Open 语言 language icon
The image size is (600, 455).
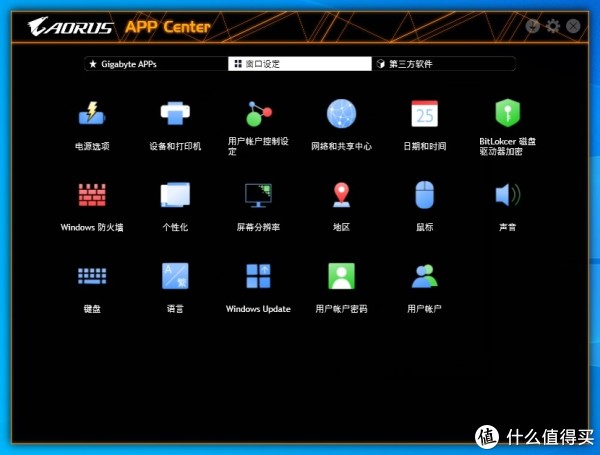click(175, 276)
